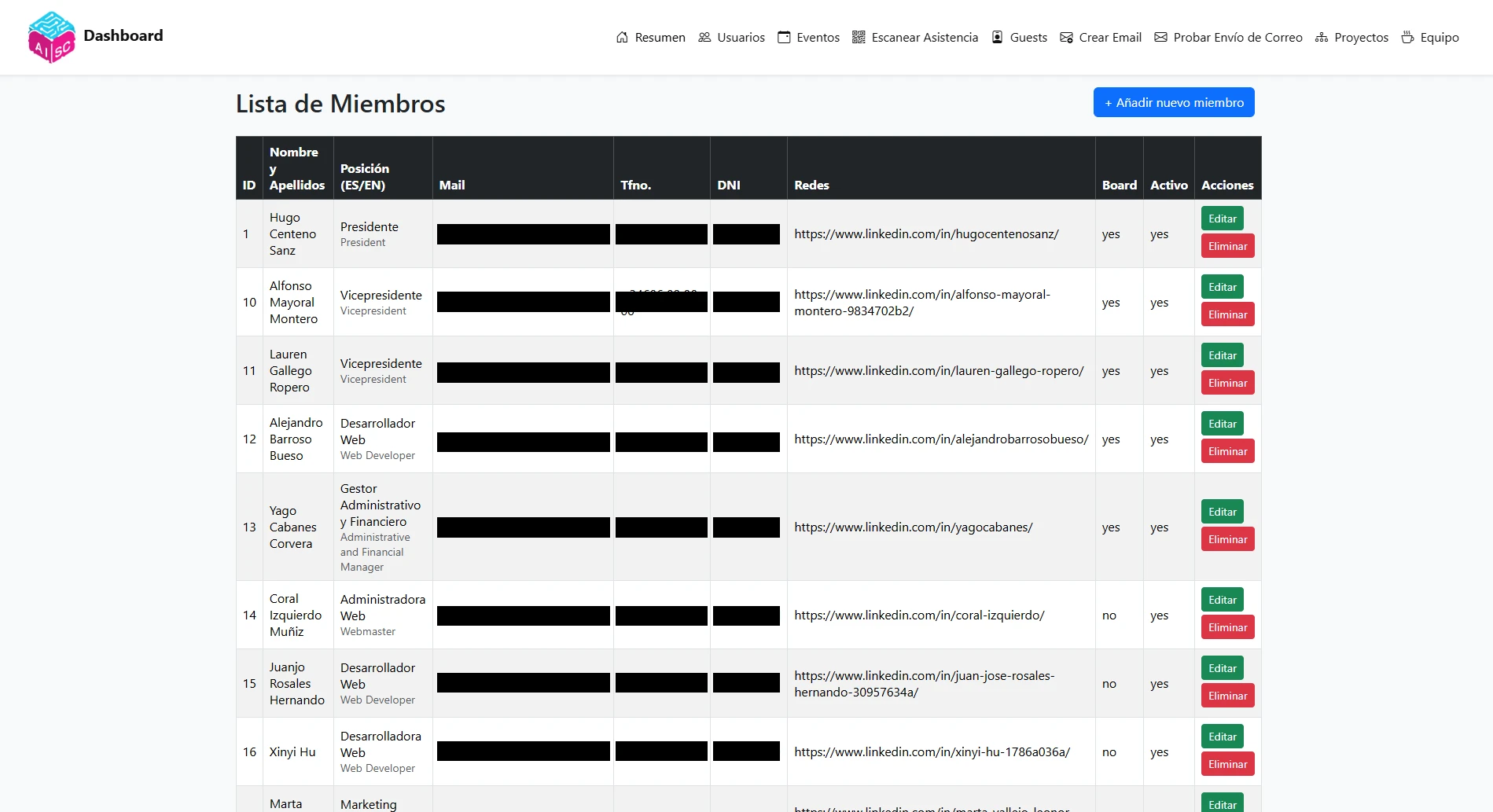Click the Presidente position cell
Image resolution: width=1493 pixels, height=812 pixels.
382,233
